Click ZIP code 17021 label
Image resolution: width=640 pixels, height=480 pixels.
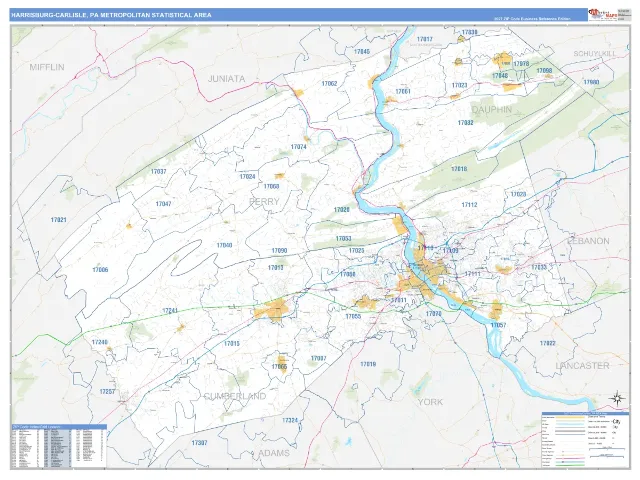click(x=59, y=220)
